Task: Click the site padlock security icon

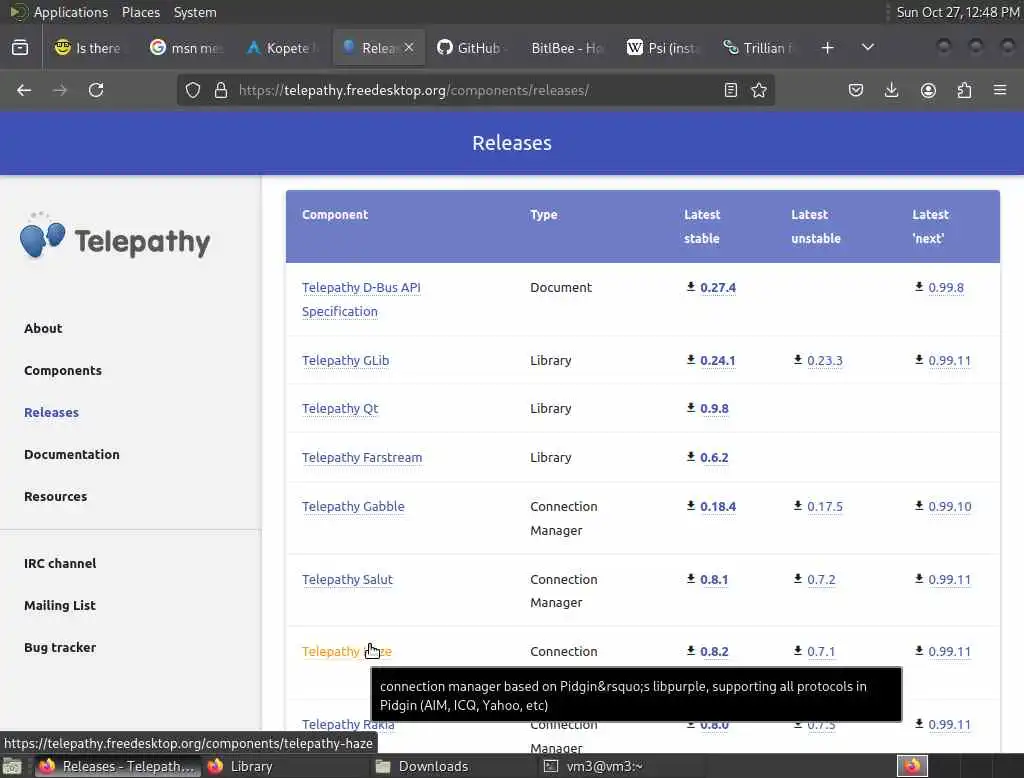Action: (221, 90)
